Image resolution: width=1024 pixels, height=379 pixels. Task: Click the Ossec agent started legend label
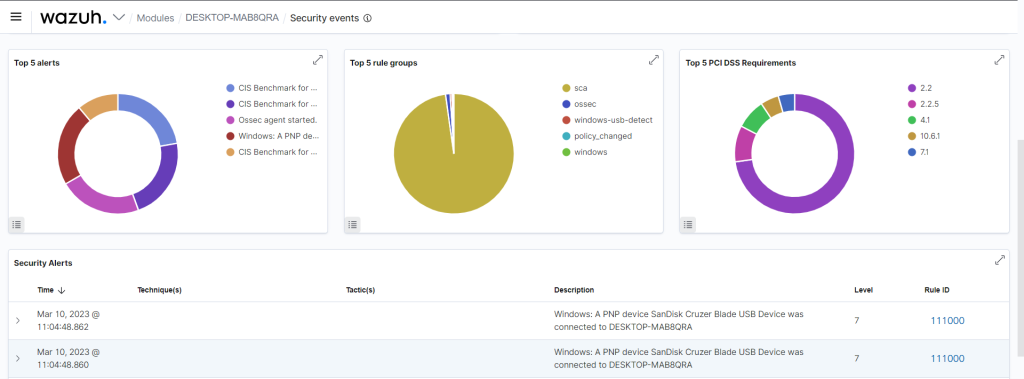click(x=278, y=120)
